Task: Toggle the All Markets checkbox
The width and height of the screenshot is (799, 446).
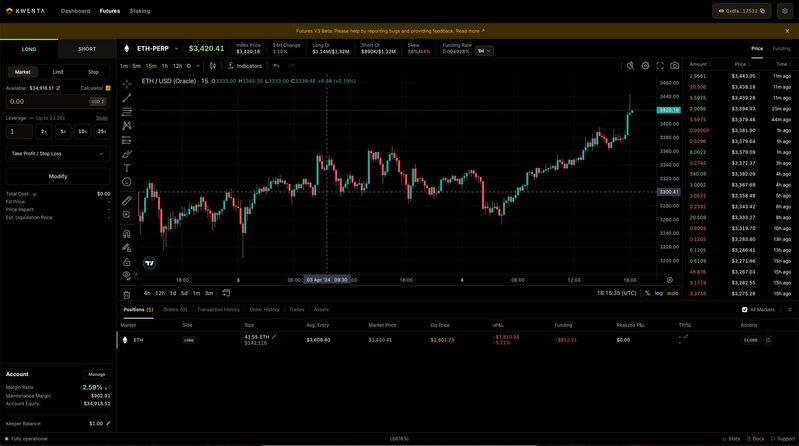Action: coord(744,309)
